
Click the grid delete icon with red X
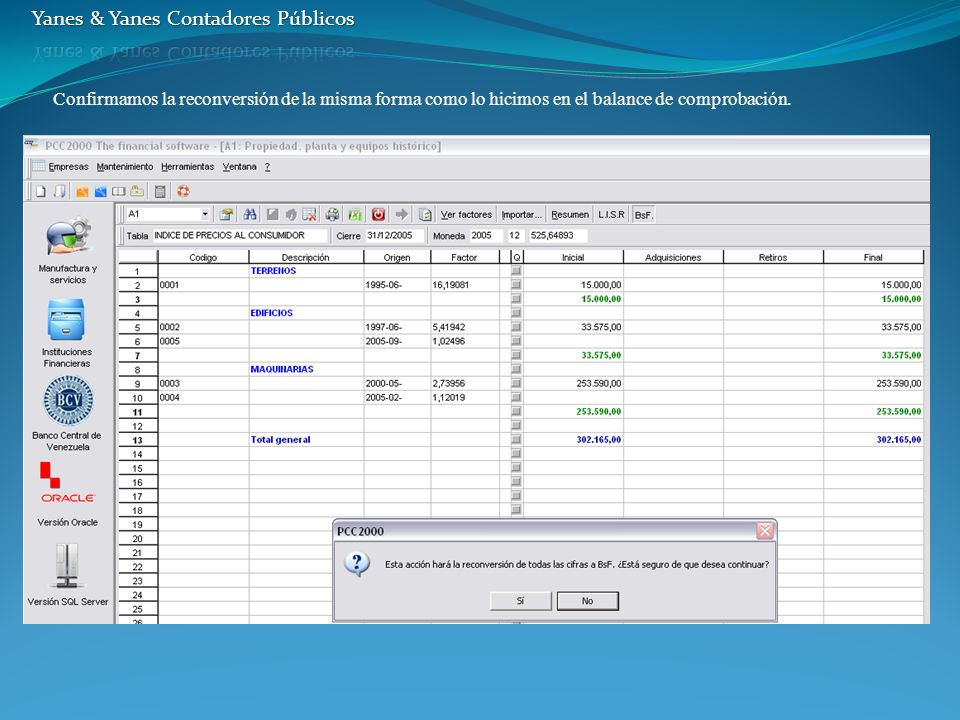pos(309,214)
